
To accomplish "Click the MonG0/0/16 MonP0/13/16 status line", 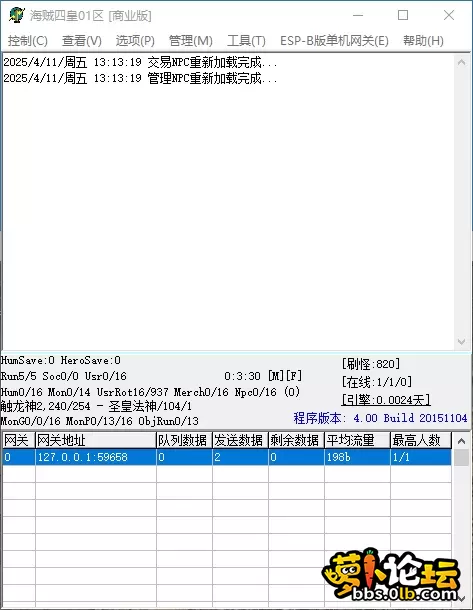I will coord(100,421).
